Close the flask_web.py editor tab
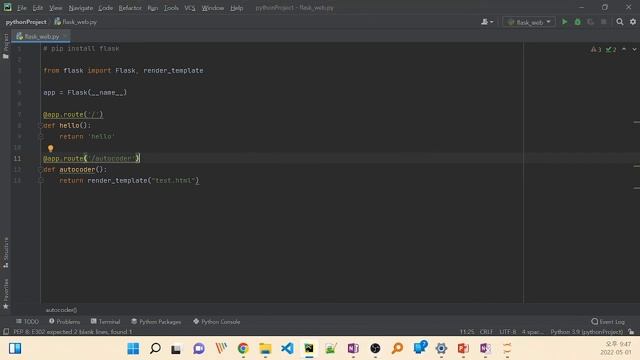 65,36
